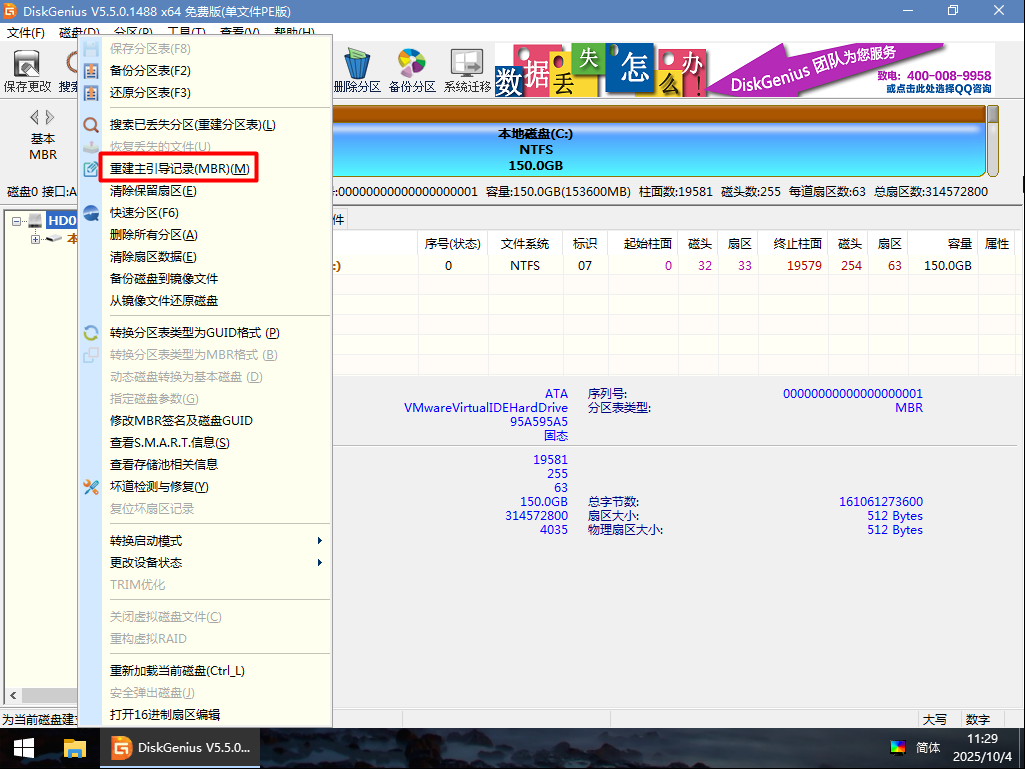Screen dimensions: 1025x769
Task: Go to previous disk arrow
Action: (34, 117)
